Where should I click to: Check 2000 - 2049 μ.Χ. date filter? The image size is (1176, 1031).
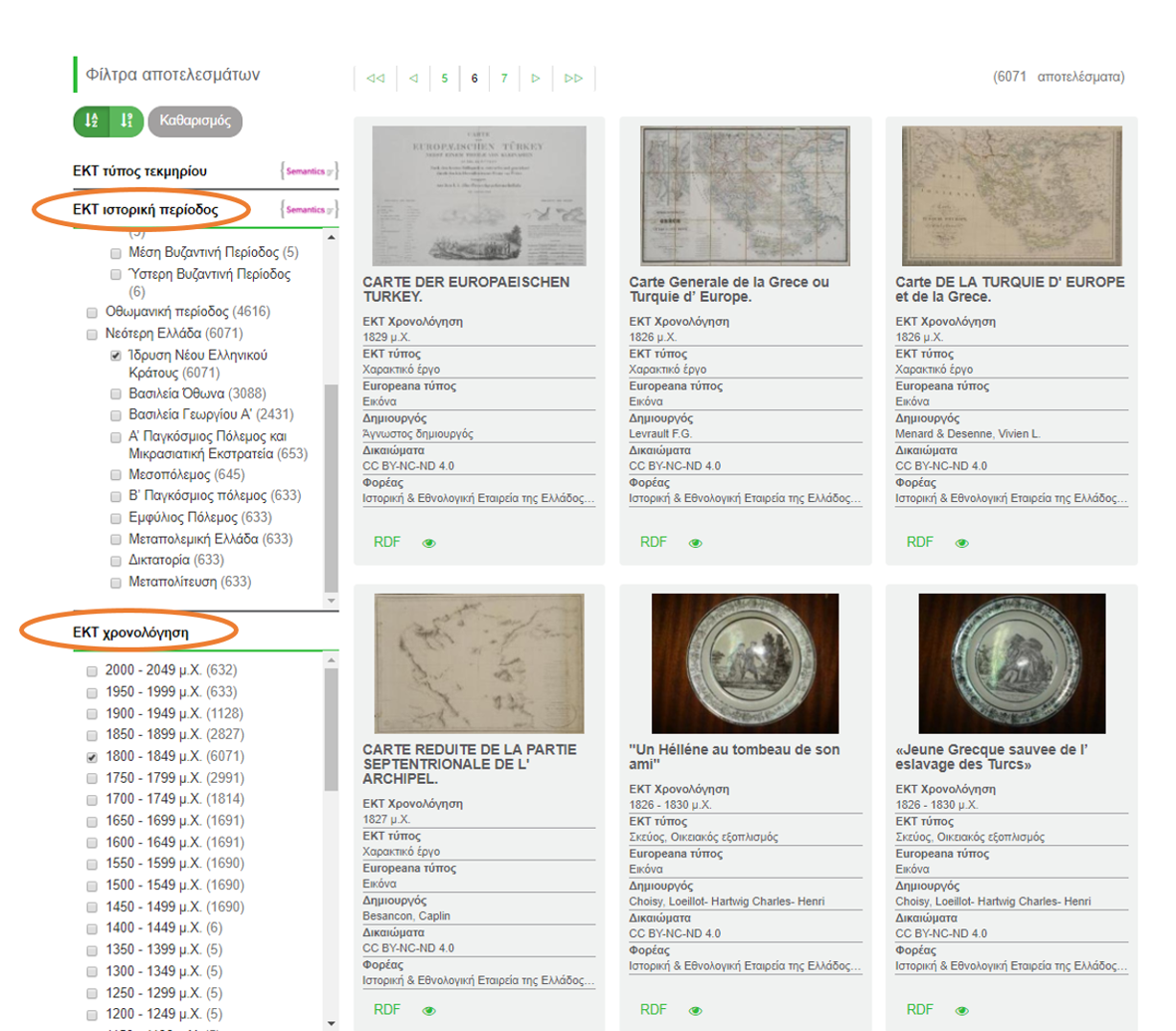pyautogui.click(x=92, y=670)
